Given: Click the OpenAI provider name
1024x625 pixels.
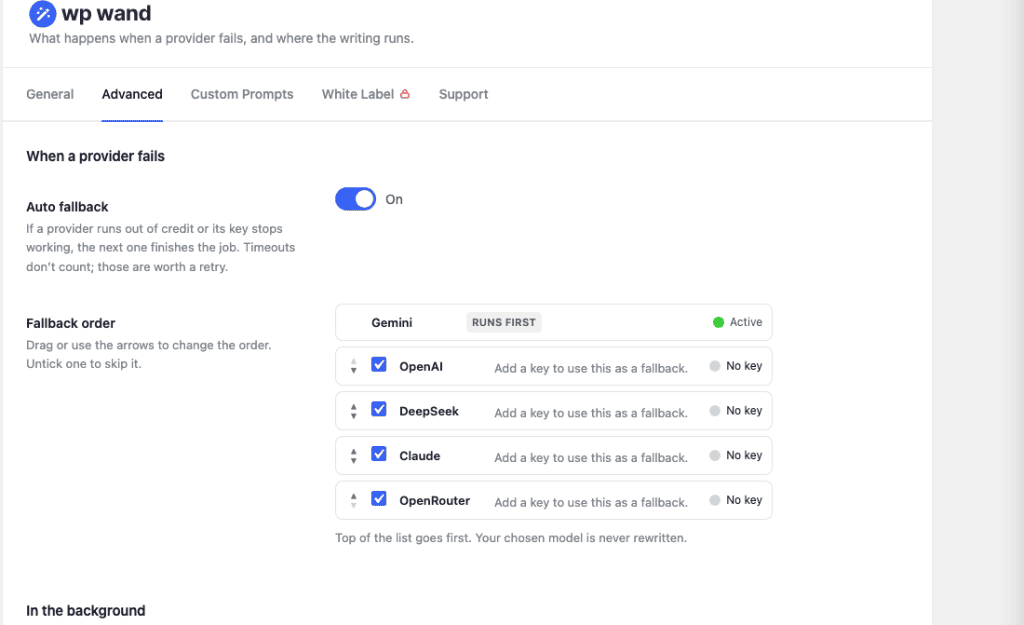Looking at the screenshot, I should pos(421,366).
